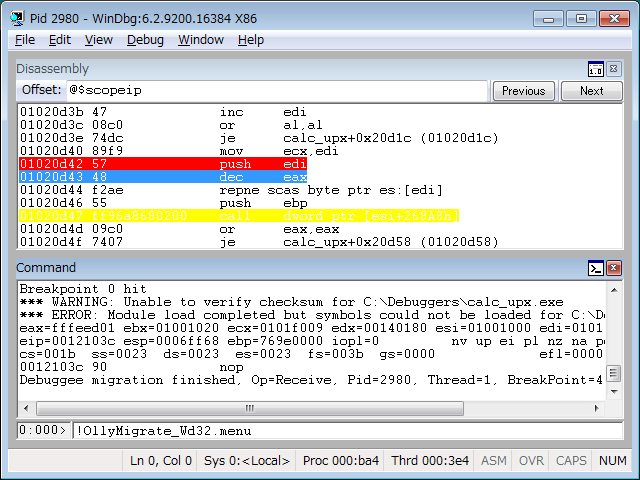Click the Offset input field

pos(277,90)
